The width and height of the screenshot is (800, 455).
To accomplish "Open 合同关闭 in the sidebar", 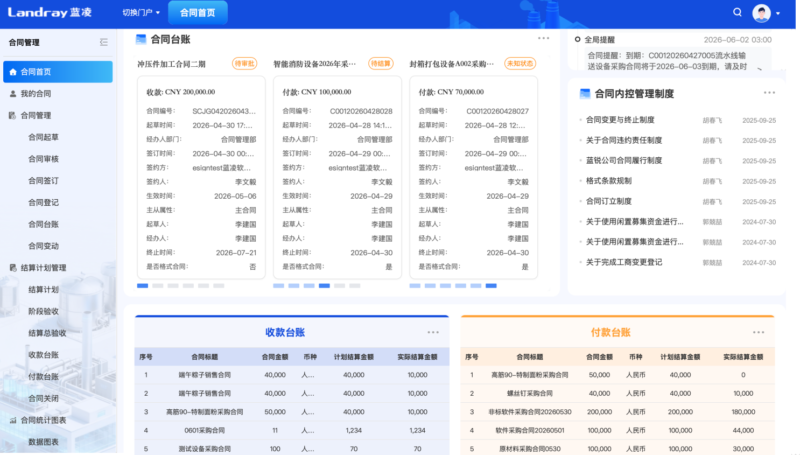I will pyautogui.click(x=43, y=398).
